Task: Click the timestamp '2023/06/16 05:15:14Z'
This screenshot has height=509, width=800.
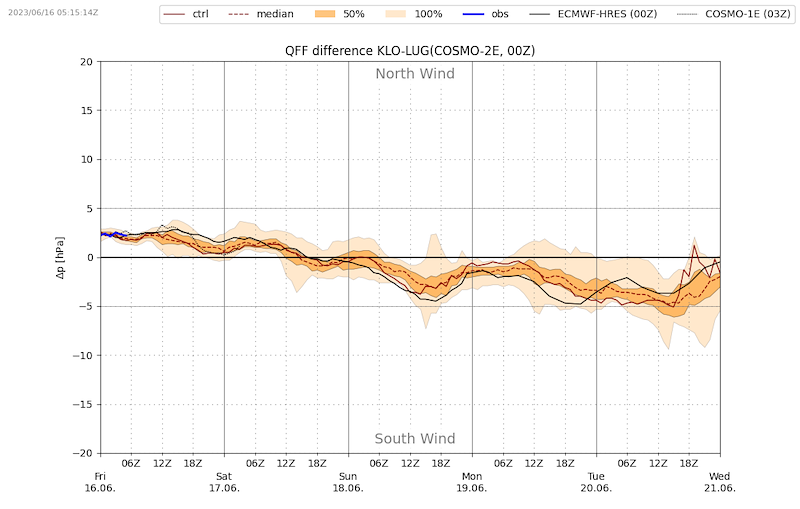Action: pyautogui.click(x=53, y=12)
